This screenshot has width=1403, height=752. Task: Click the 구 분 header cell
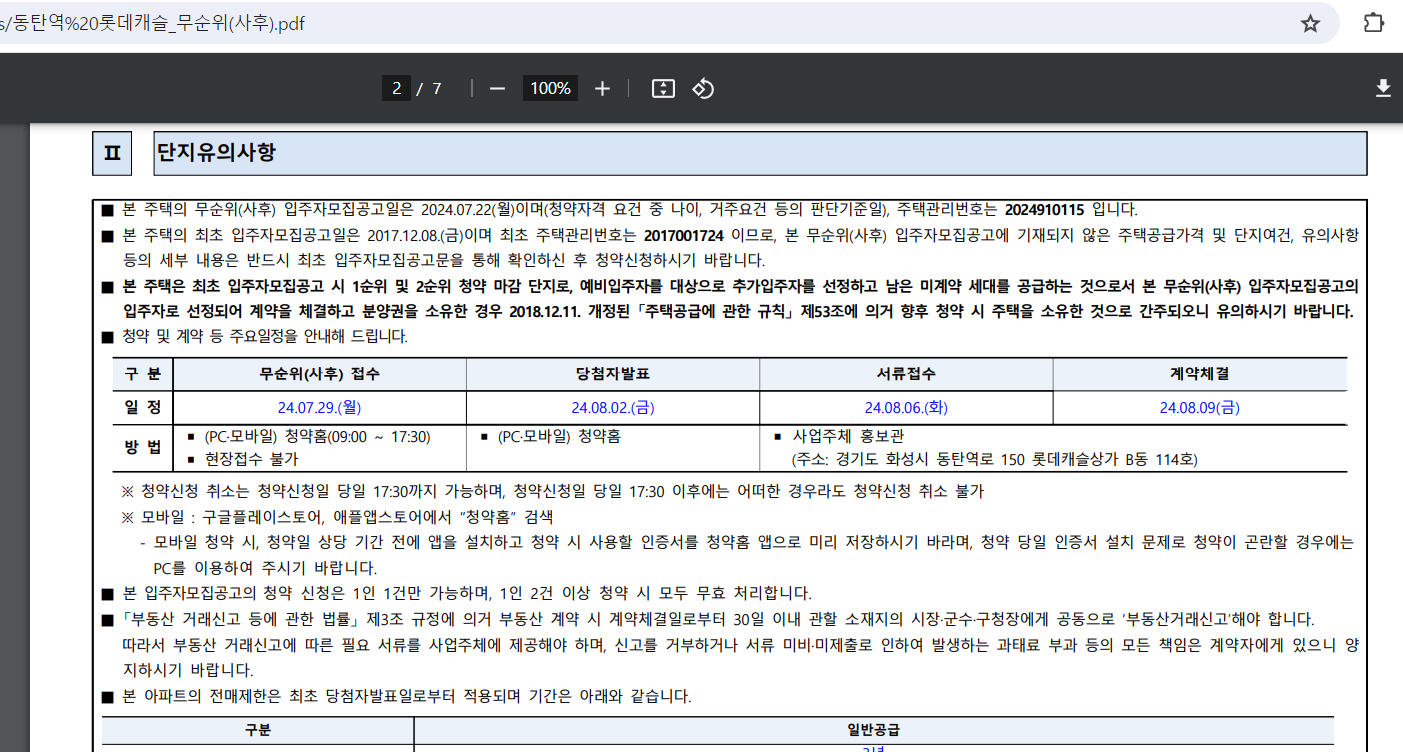142,374
